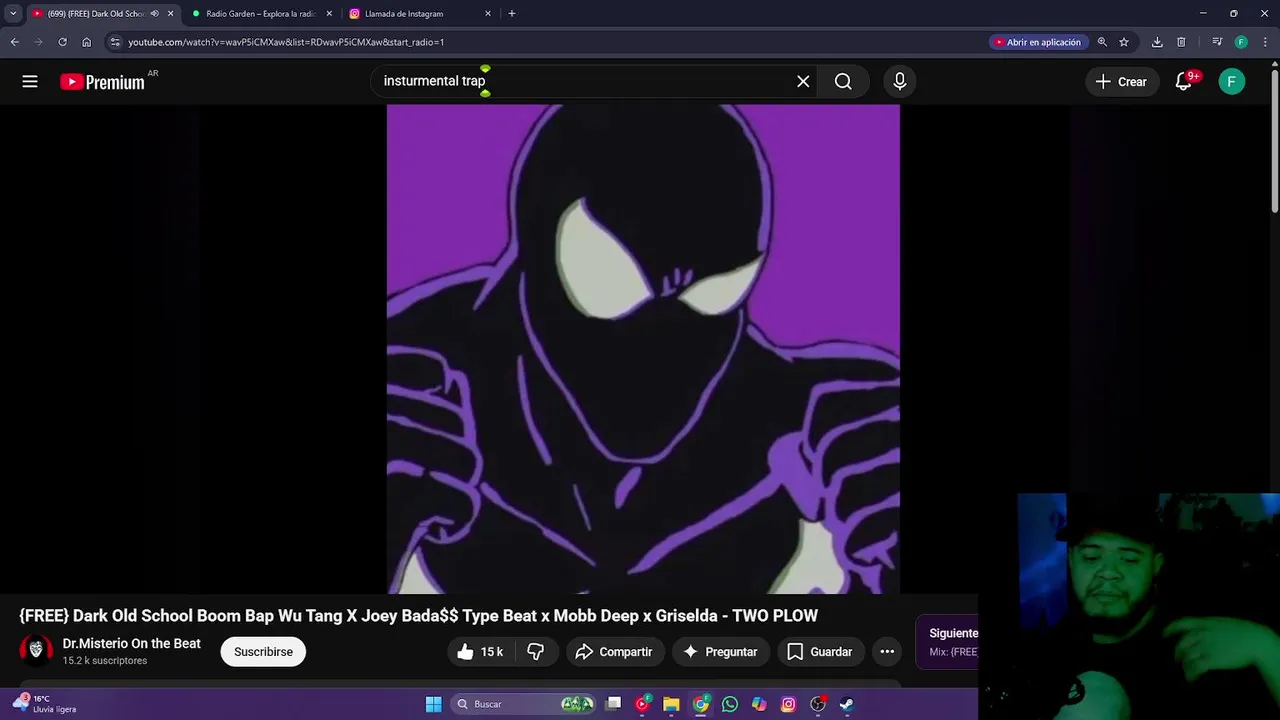This screenshot has width=1280, height=720.
Task: Close the Llamada de Instagram tab
Action: pos(488,14)
